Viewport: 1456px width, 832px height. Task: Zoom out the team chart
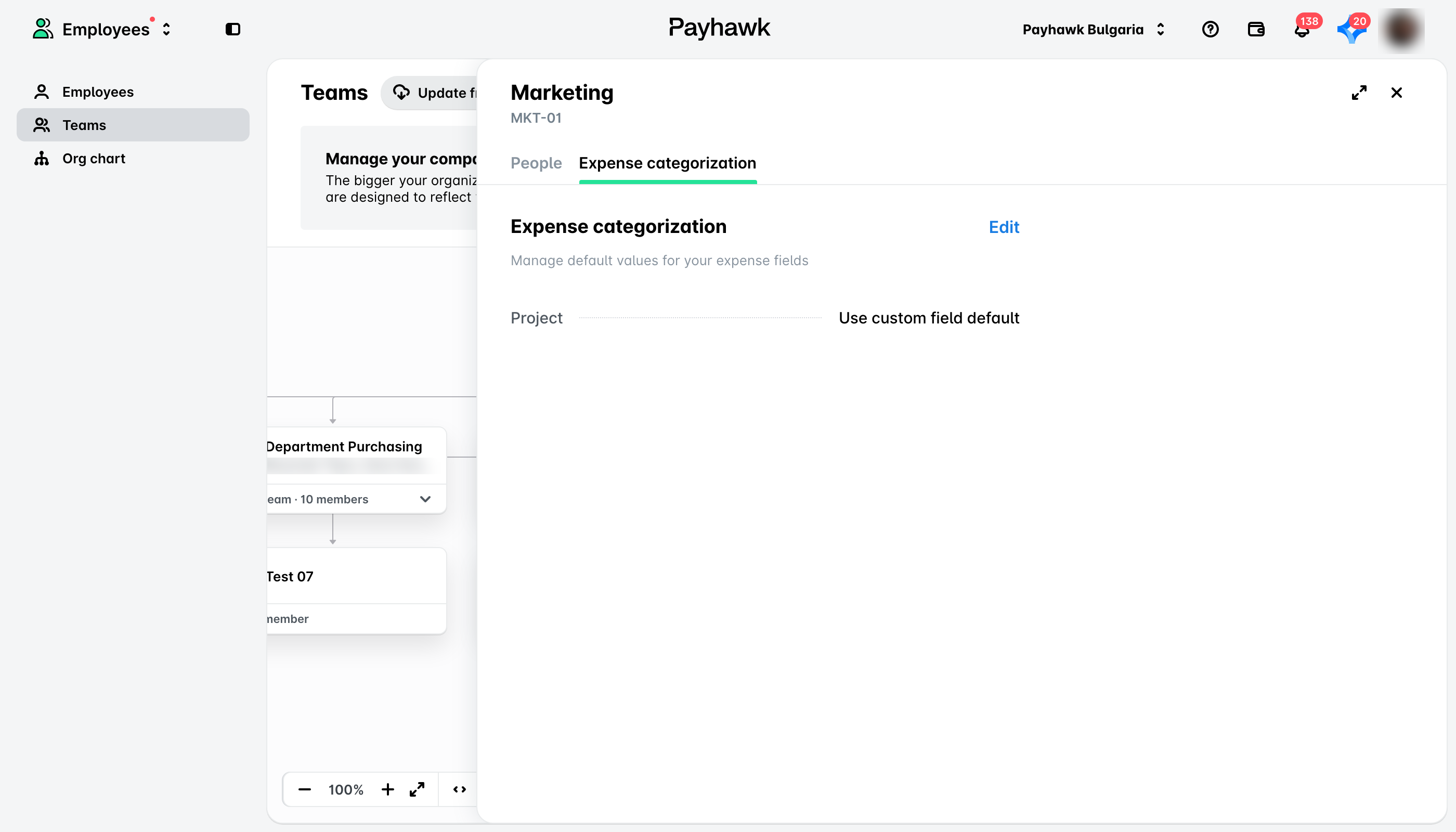coord(304,789)
